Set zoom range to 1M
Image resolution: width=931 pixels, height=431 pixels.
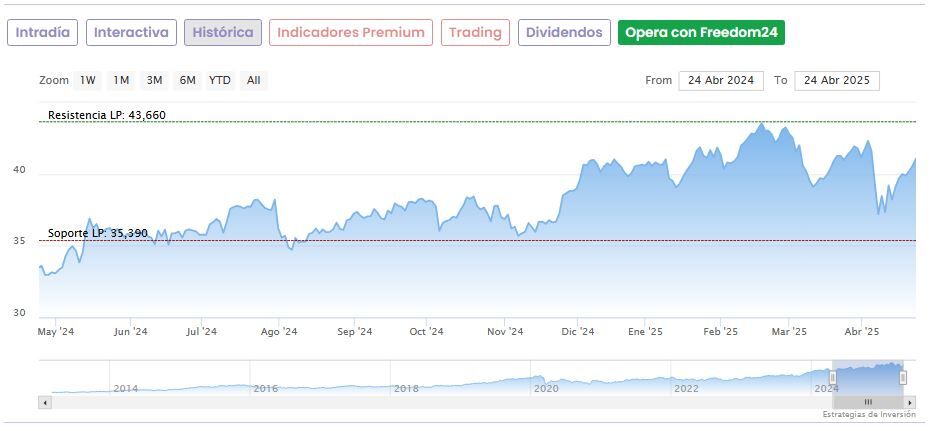click(121, 80)
